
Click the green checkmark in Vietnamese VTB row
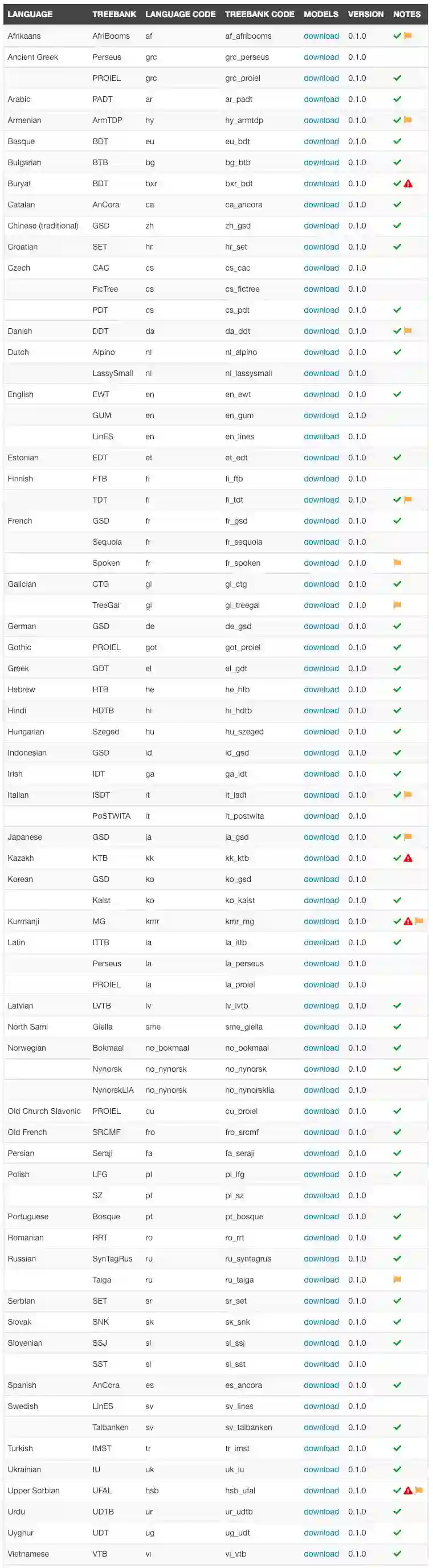(x=397, y=1553)
